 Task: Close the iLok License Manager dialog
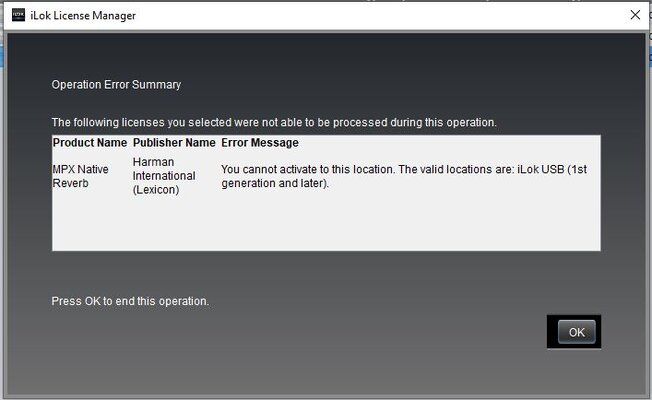635,15
